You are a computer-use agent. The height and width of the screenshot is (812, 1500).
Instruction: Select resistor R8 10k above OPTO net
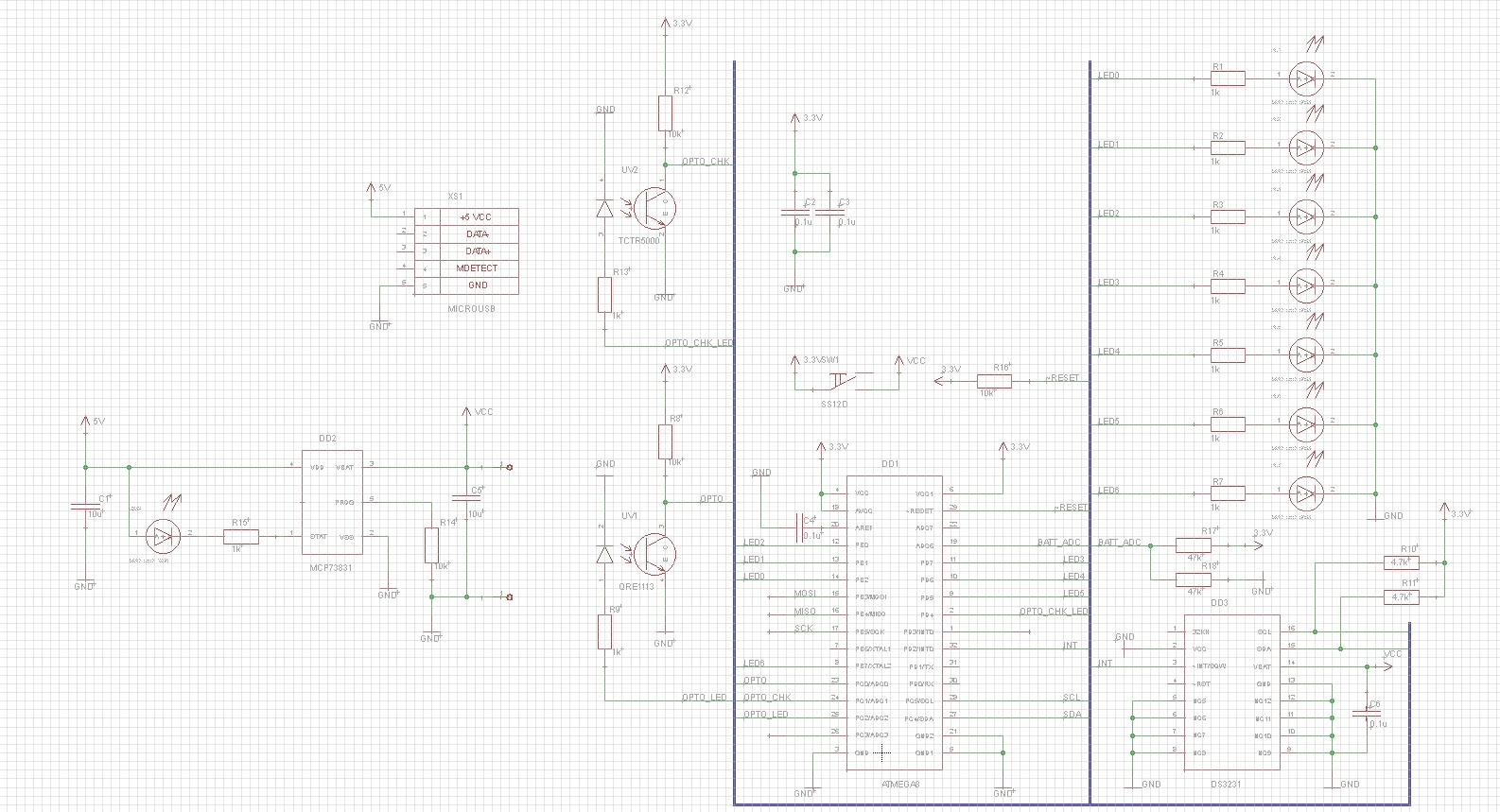coord(665,441)
